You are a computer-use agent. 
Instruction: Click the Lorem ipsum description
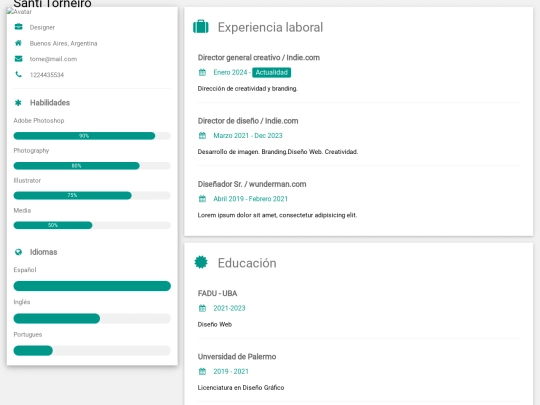pyautogui.click(x=277, y=215)
